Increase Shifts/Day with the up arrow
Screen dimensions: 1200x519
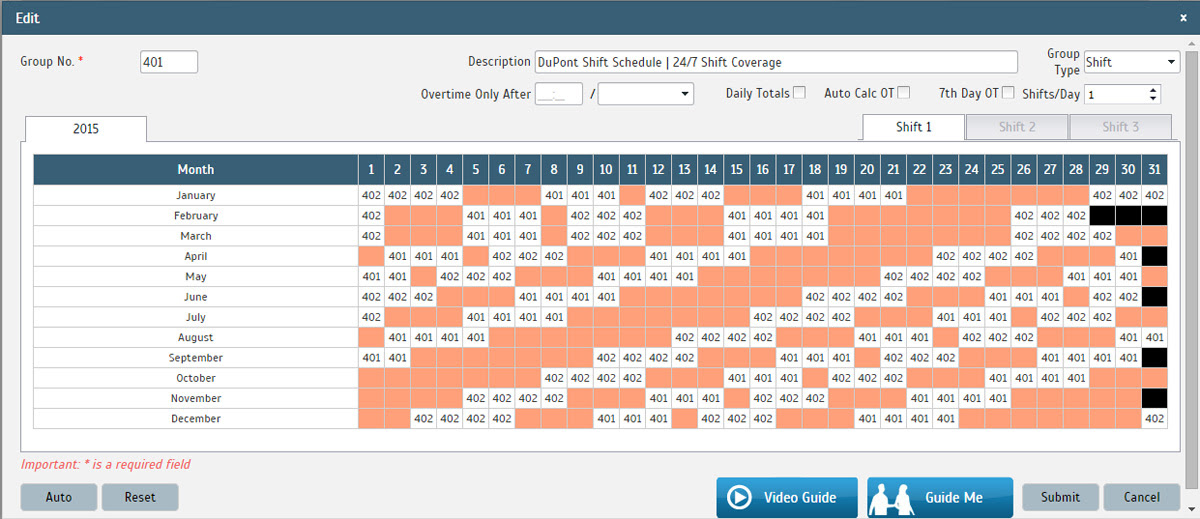coord(1153,89)
